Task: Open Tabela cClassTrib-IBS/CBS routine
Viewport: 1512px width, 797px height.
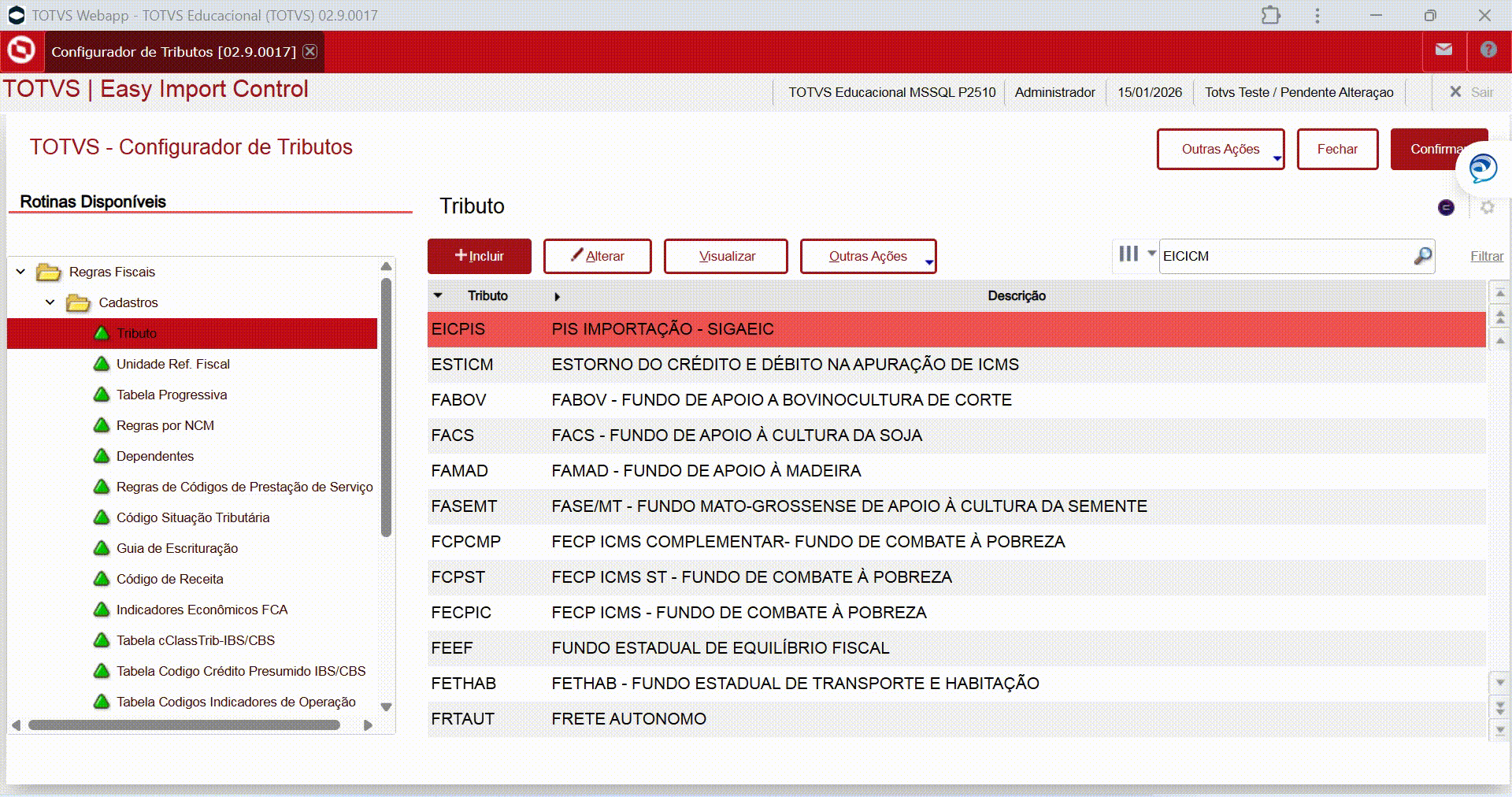Action: (195, 640)
